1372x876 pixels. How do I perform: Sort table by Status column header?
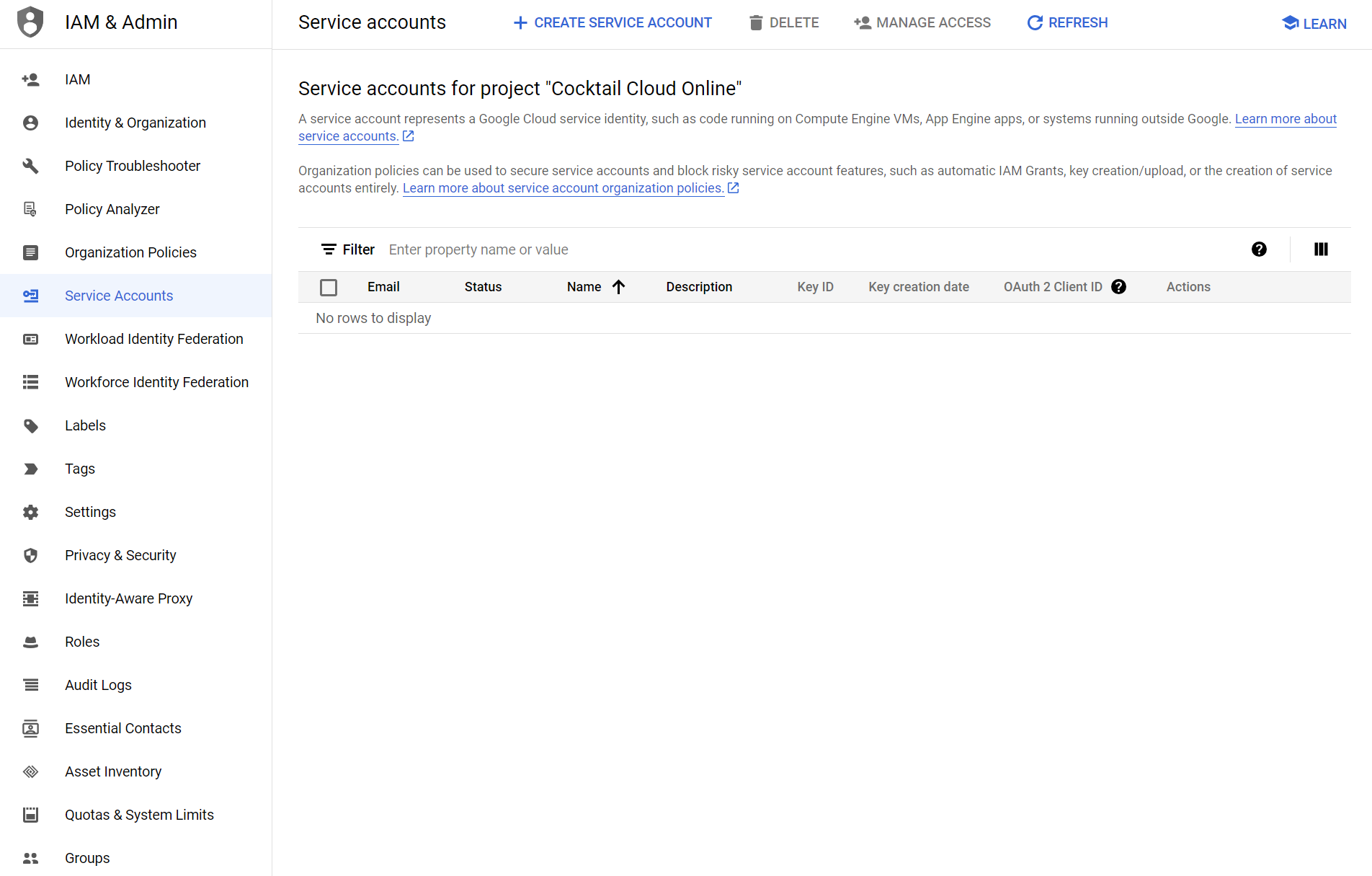[x=483, y=287]
